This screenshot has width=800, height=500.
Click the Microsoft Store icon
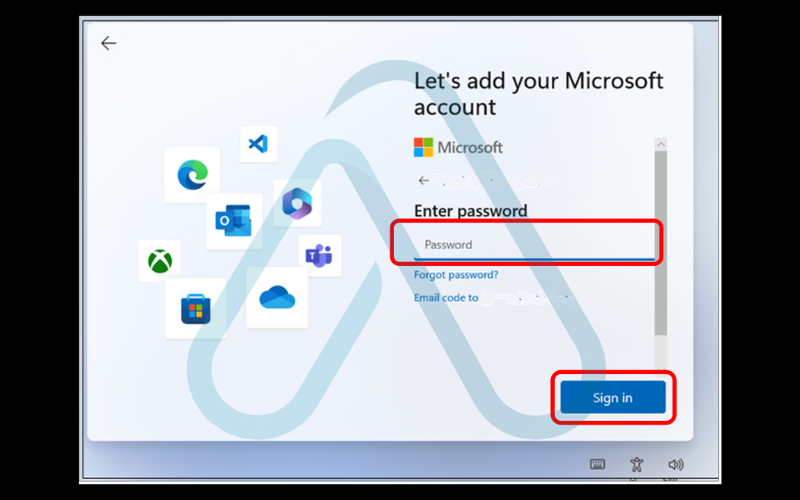[195, 308]
